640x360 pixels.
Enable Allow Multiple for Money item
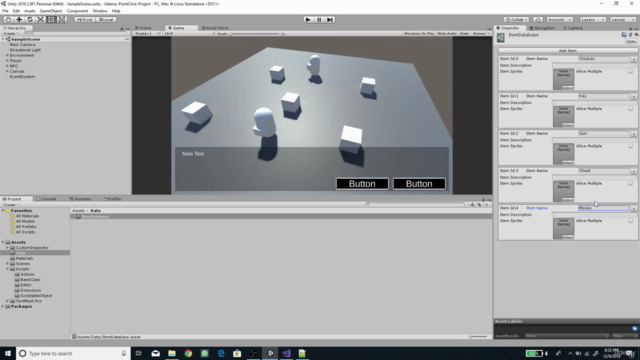[631, 221]
